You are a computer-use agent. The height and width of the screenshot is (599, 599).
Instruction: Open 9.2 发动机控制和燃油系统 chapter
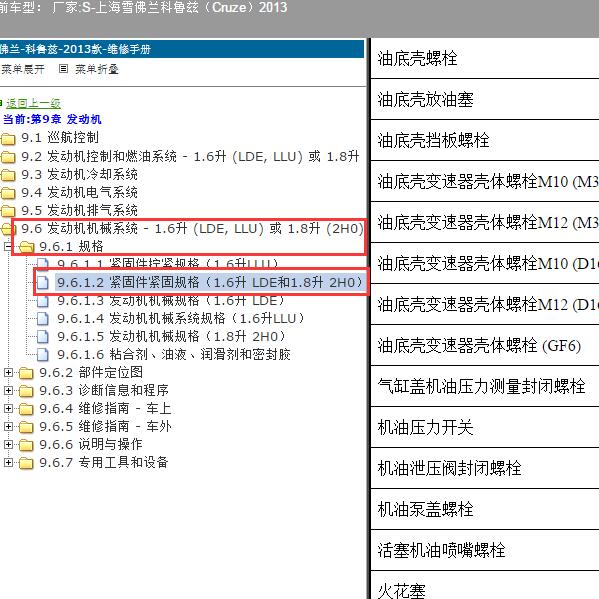pos(190,156)
